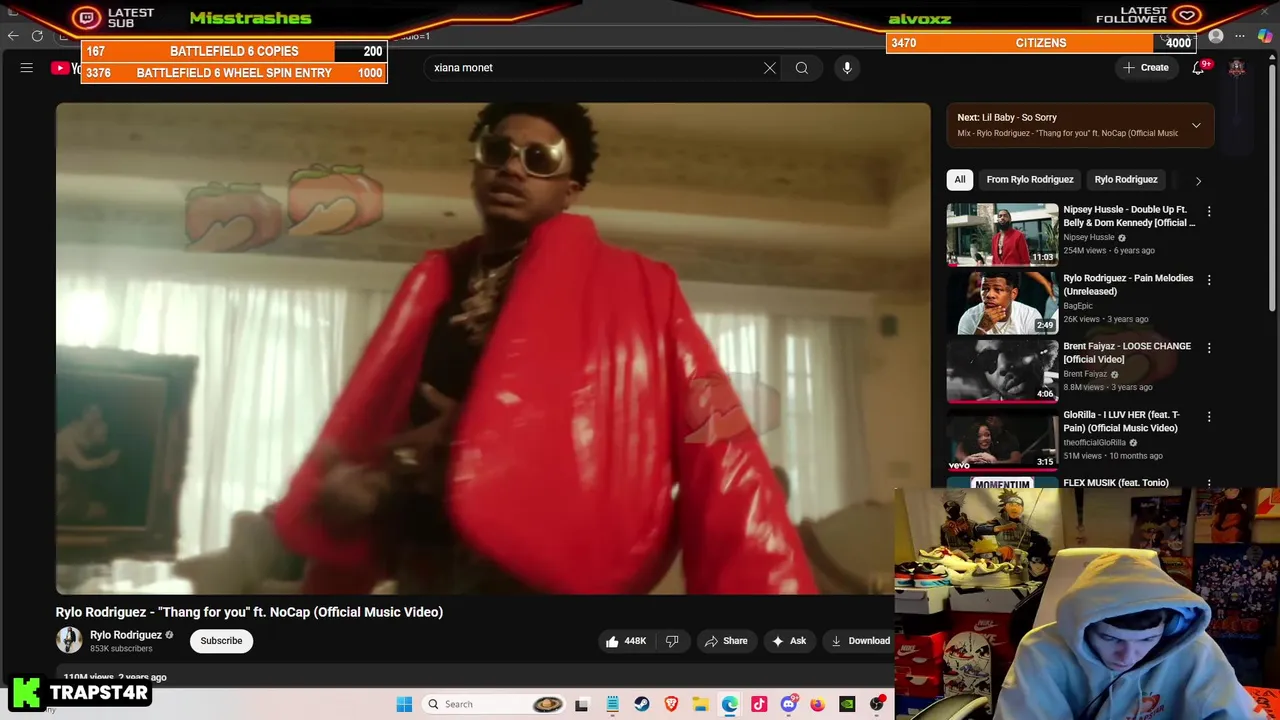Open the Nipsey Hussle Double Up thumbnail
1280x720 pixels.
click(x=1002, y=234)
